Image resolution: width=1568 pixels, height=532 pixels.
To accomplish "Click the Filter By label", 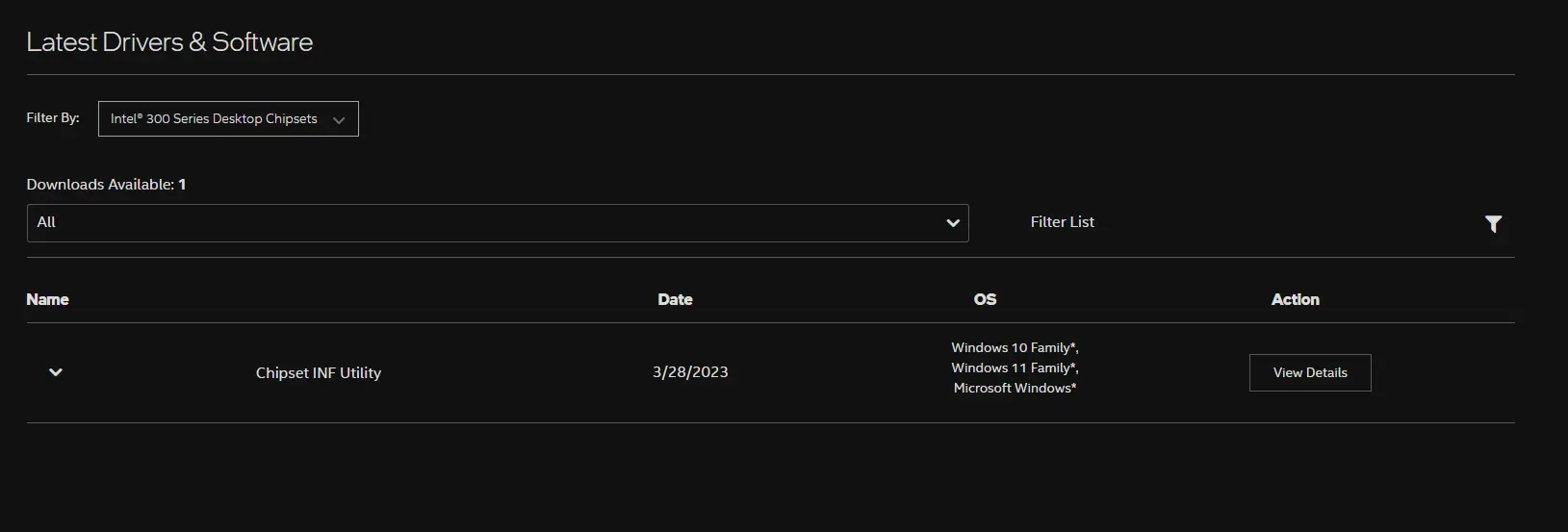I will pos(53,117).
